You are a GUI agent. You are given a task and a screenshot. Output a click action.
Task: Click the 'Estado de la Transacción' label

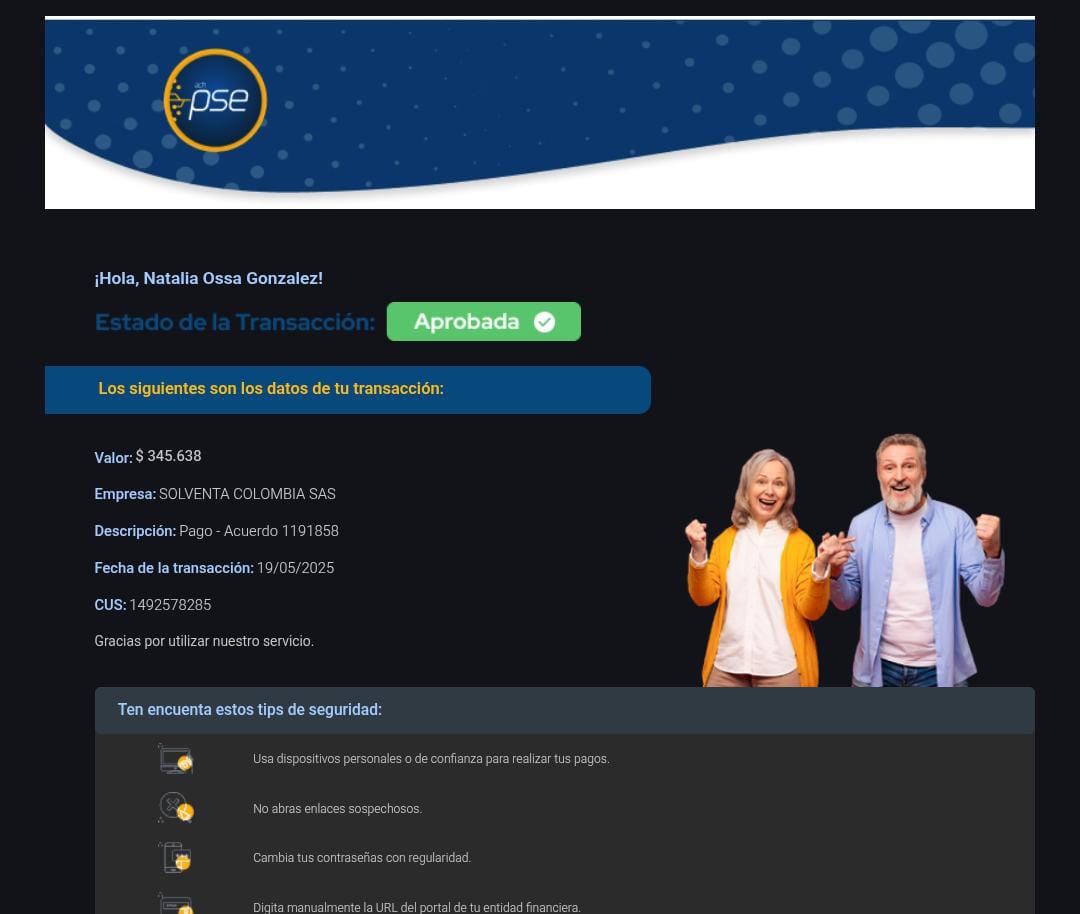[x=235, y=322]
